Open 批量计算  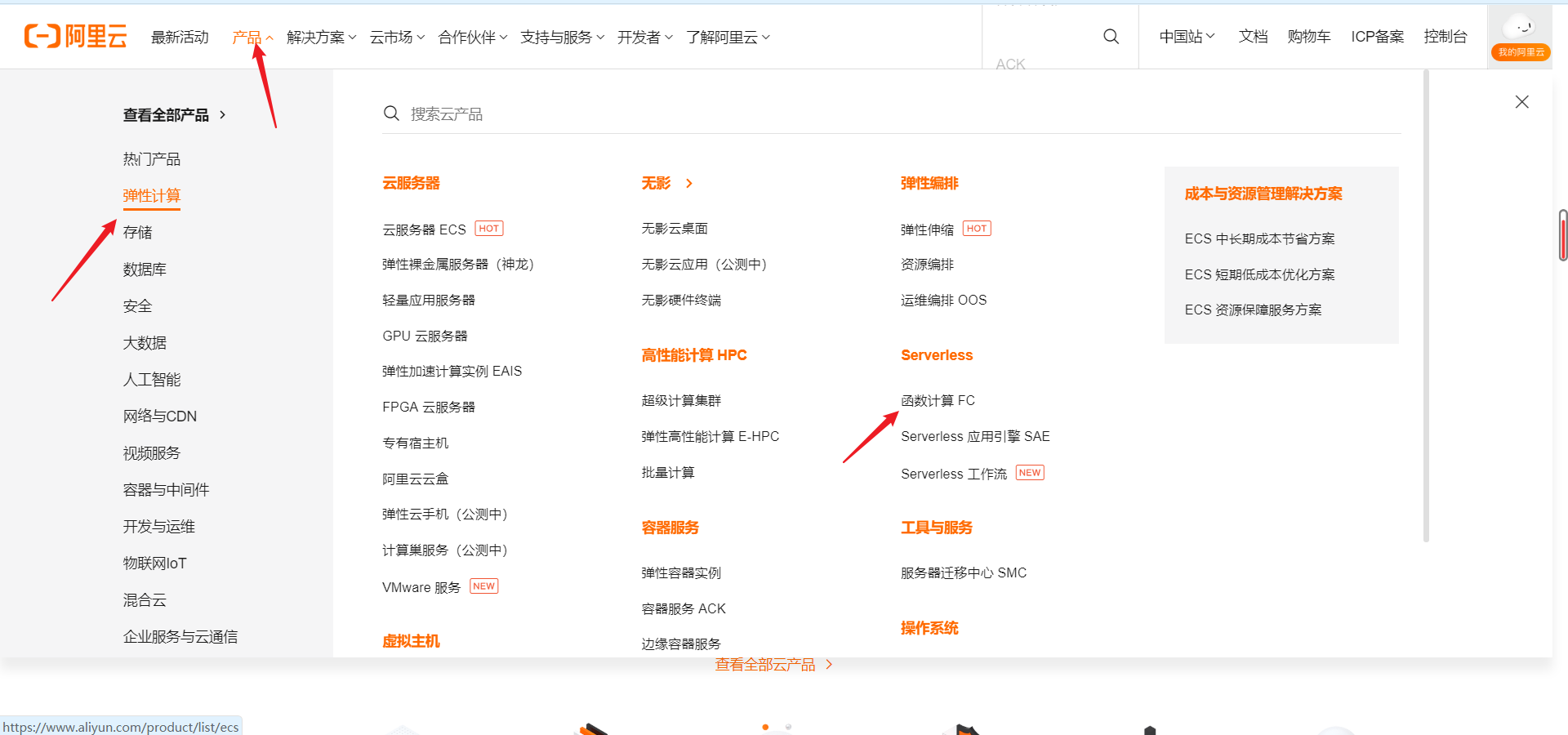pos(668,473)
